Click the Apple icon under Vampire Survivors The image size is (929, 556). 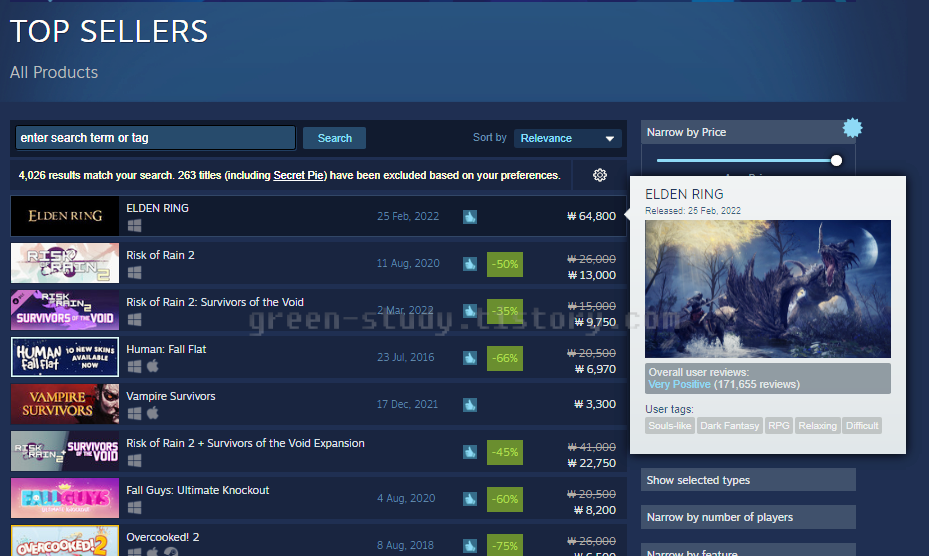(x=153, y=413)
